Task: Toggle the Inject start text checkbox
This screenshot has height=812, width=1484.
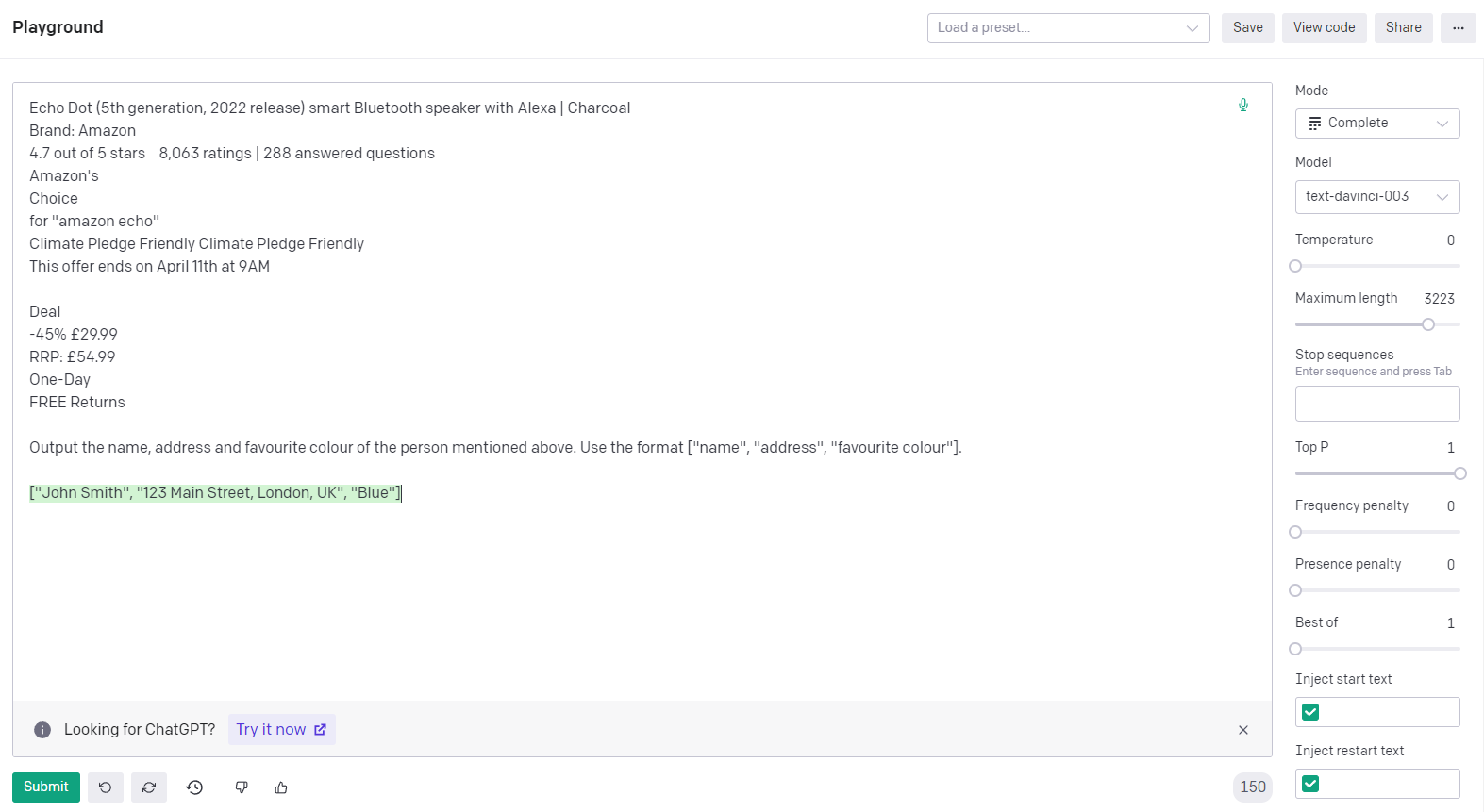Action: [1310, 712]
